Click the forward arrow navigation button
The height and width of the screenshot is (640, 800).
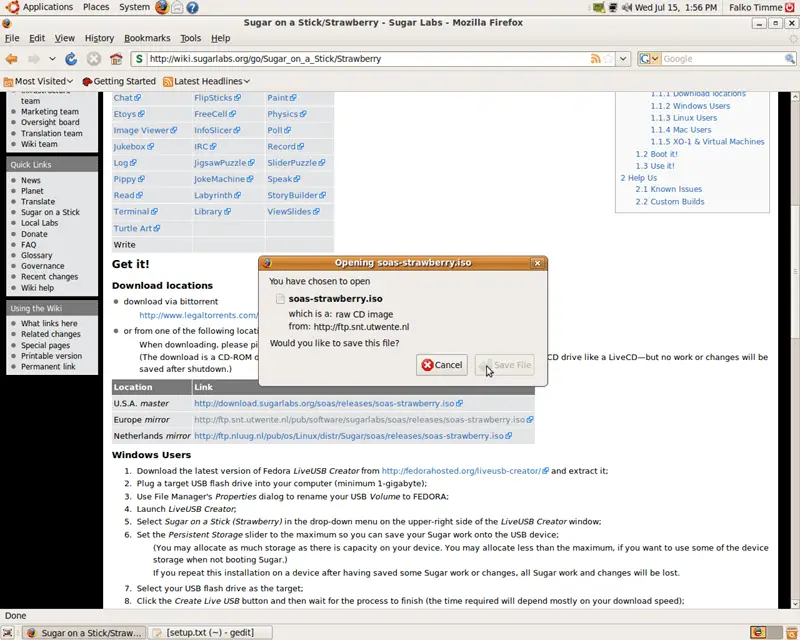34,59
